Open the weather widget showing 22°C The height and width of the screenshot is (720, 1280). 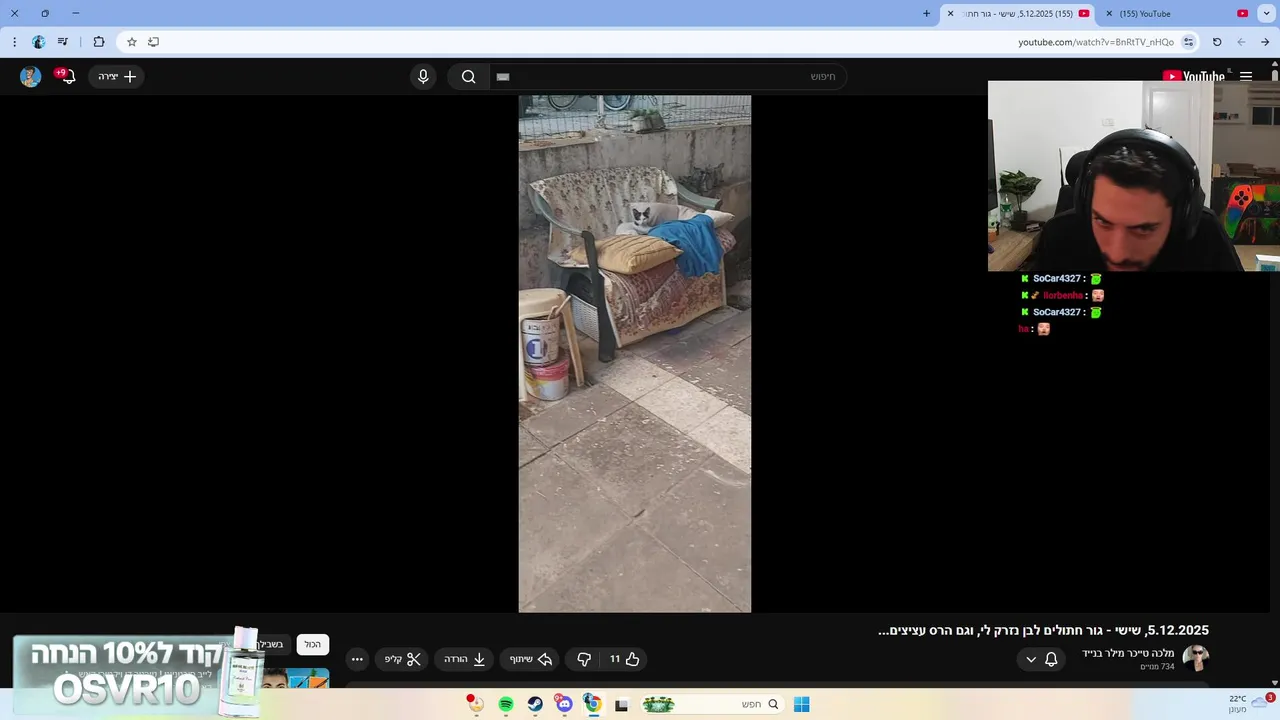1250,704
